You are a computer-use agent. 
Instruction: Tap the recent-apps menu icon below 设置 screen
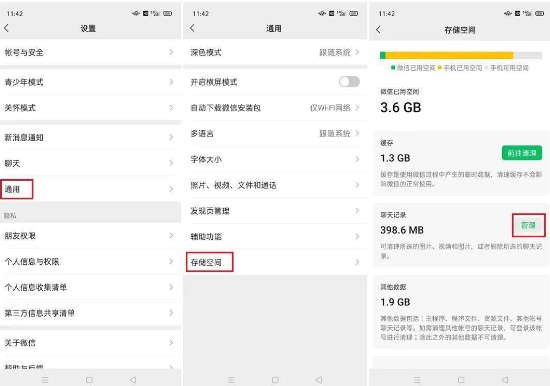pos(45,380)
